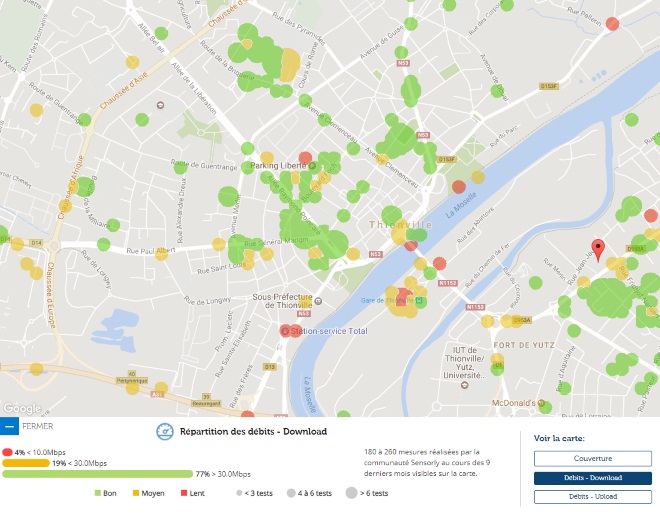Click the Rue de Longwy label near Sous-Préfecture

pos(207,300)
